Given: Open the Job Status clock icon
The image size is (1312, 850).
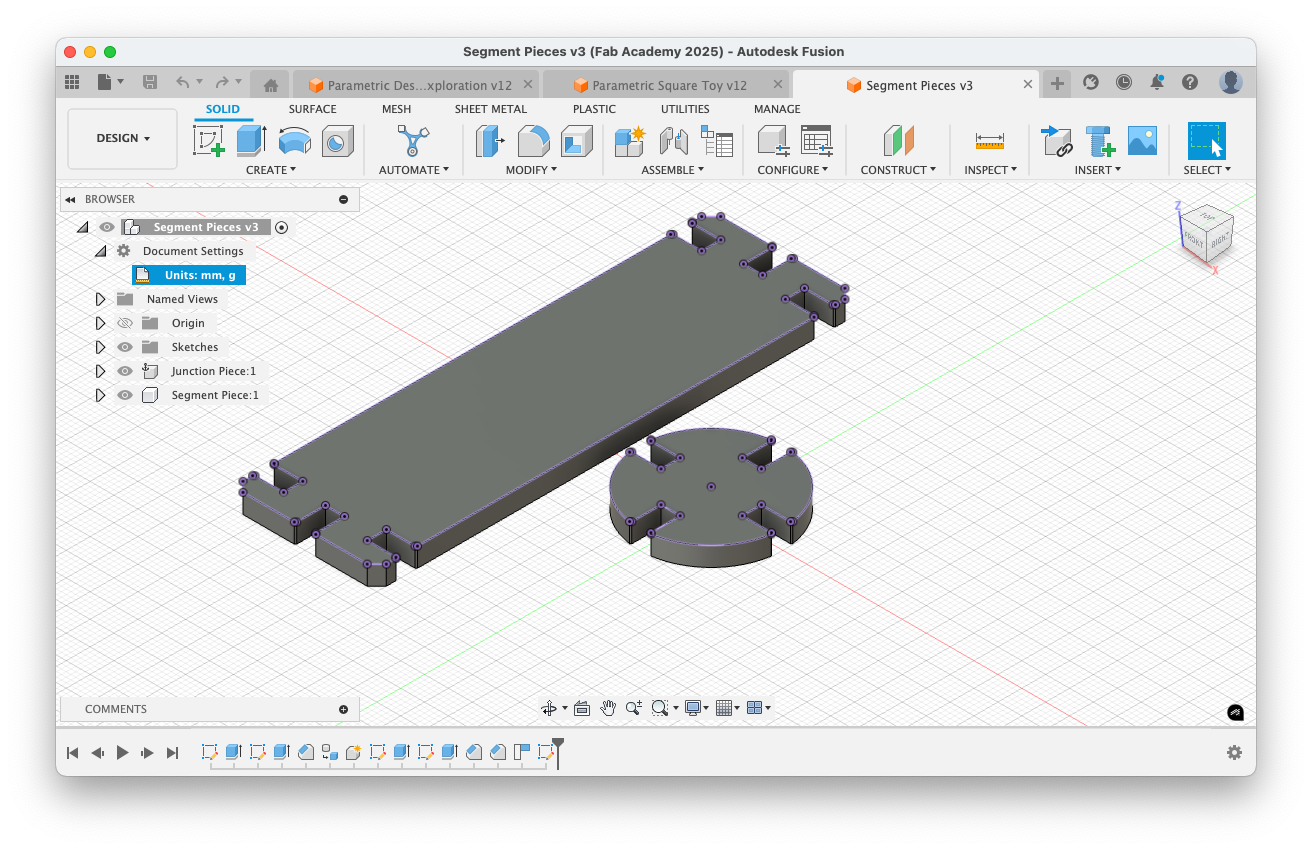Looking at the screenshot, I should tap(1124, 82).
